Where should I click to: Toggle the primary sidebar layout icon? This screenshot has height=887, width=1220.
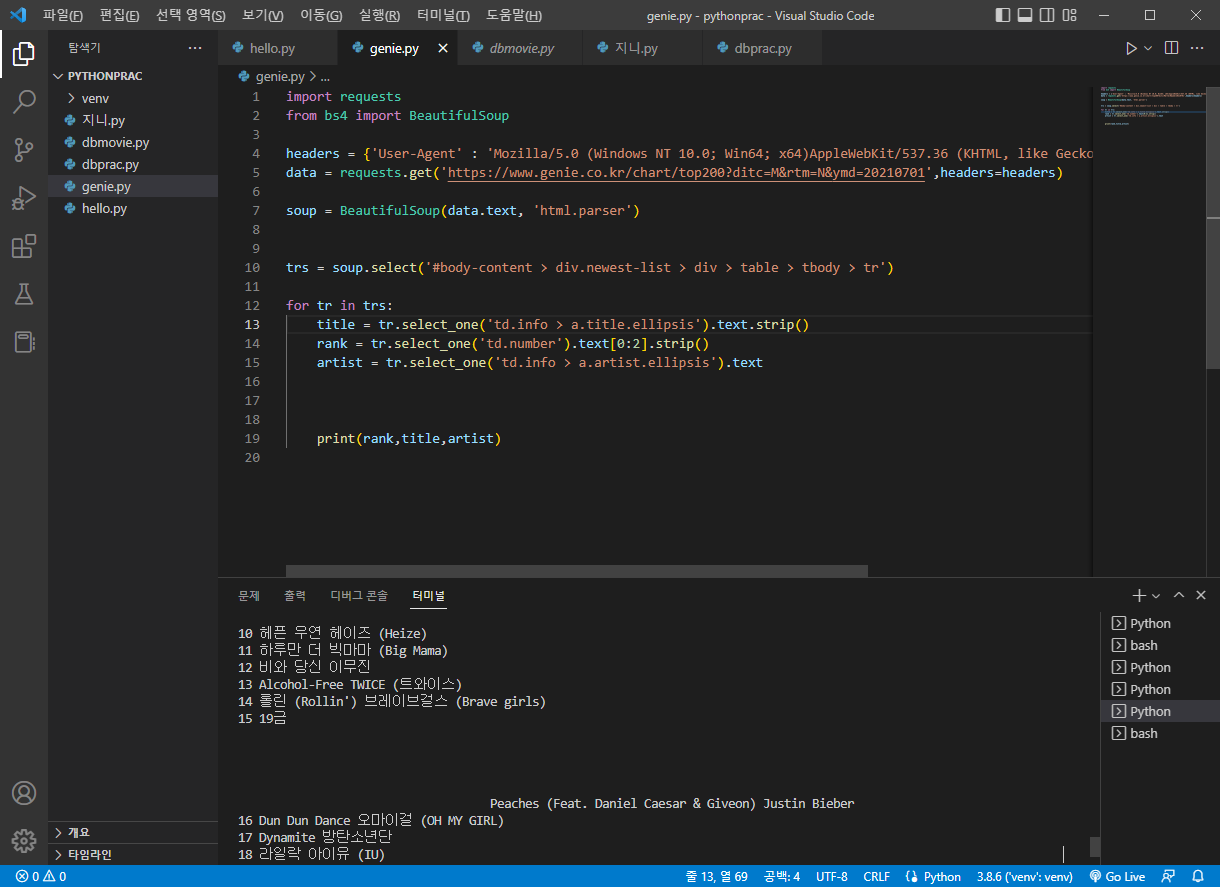click(1004, 15)
